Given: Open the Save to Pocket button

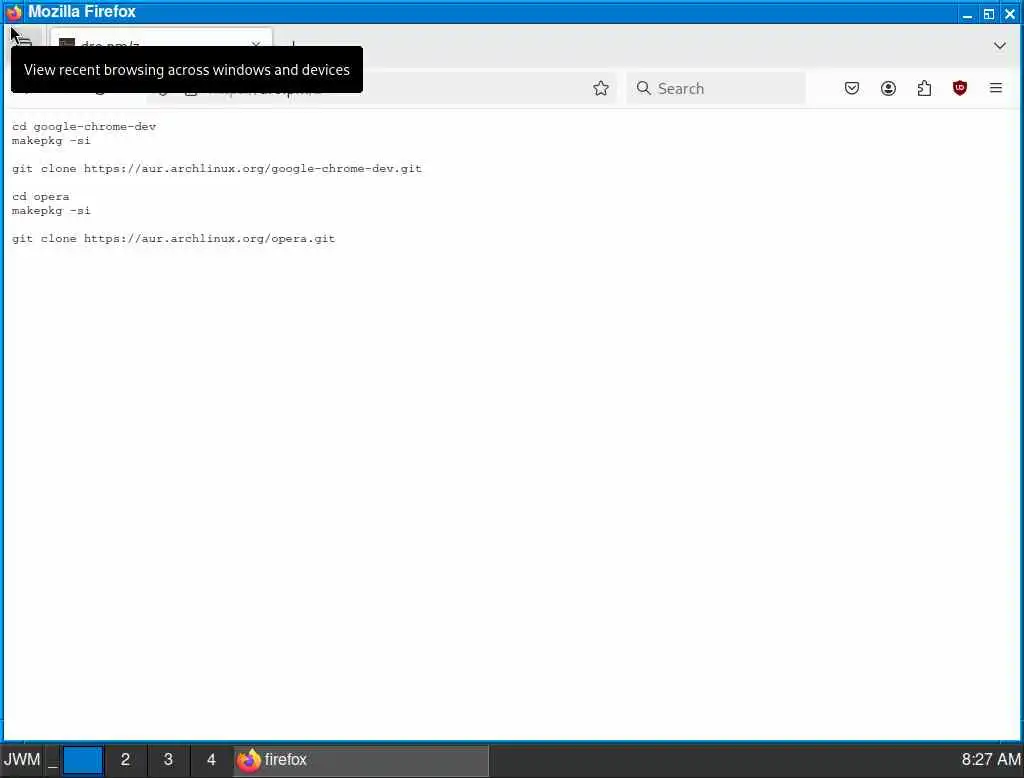Looking at the screenshot, I should point(852,88).
